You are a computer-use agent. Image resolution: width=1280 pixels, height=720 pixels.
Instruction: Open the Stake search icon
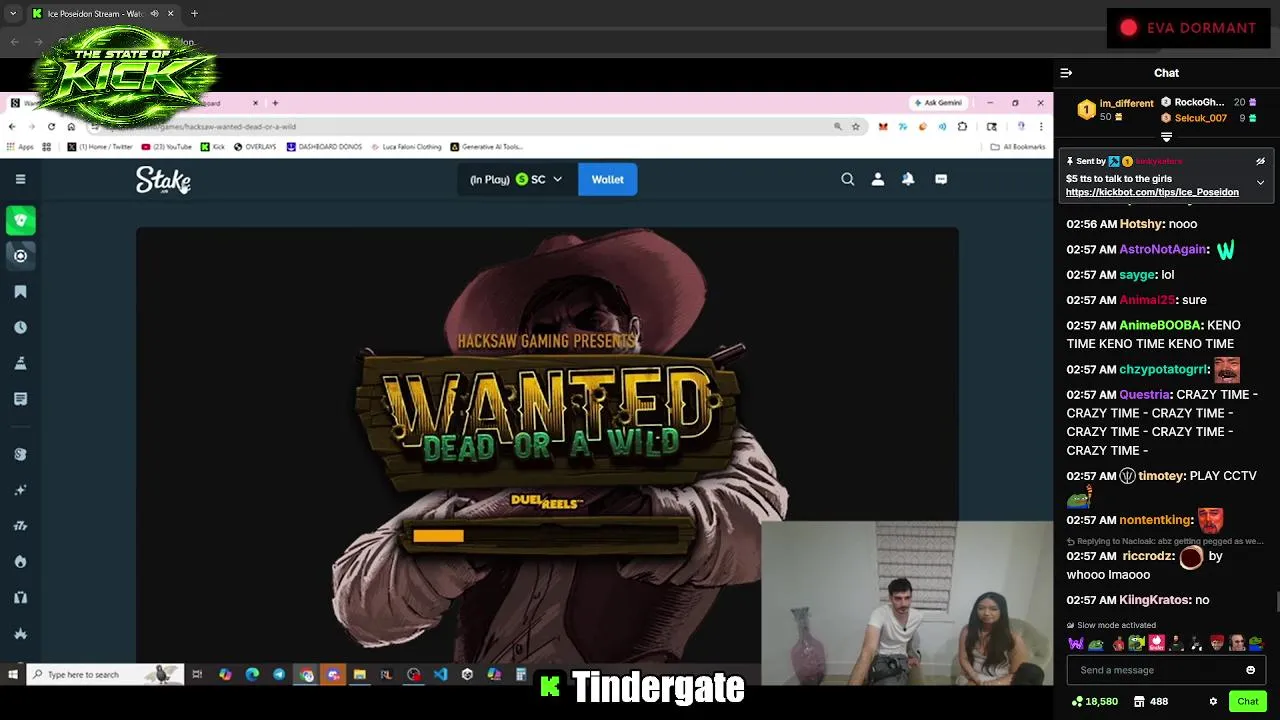[848, 179]
